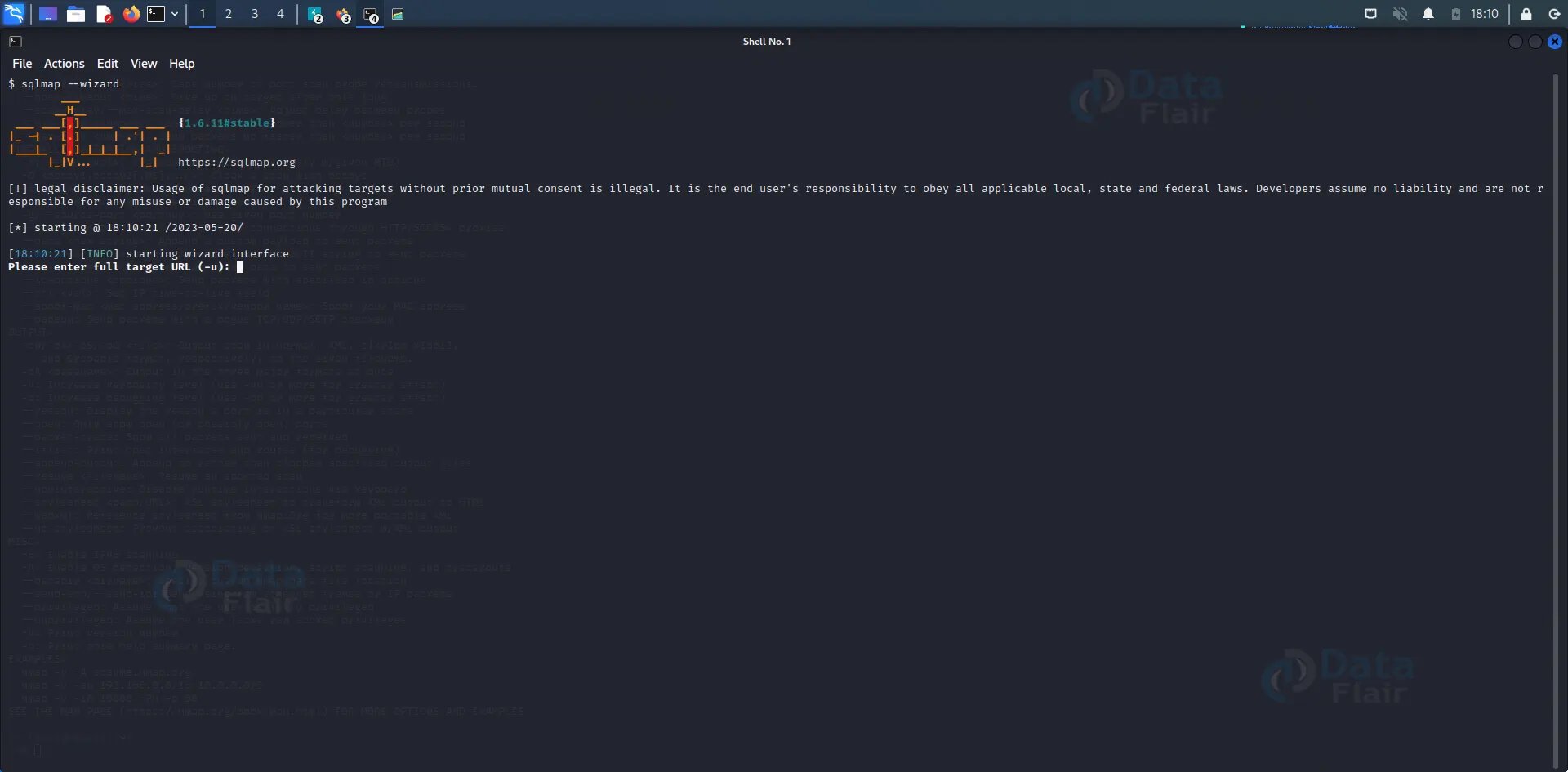Open the log out icon
This screenshot has height=772, width=1568.
pyautogui.click(x=1554, y=14)
